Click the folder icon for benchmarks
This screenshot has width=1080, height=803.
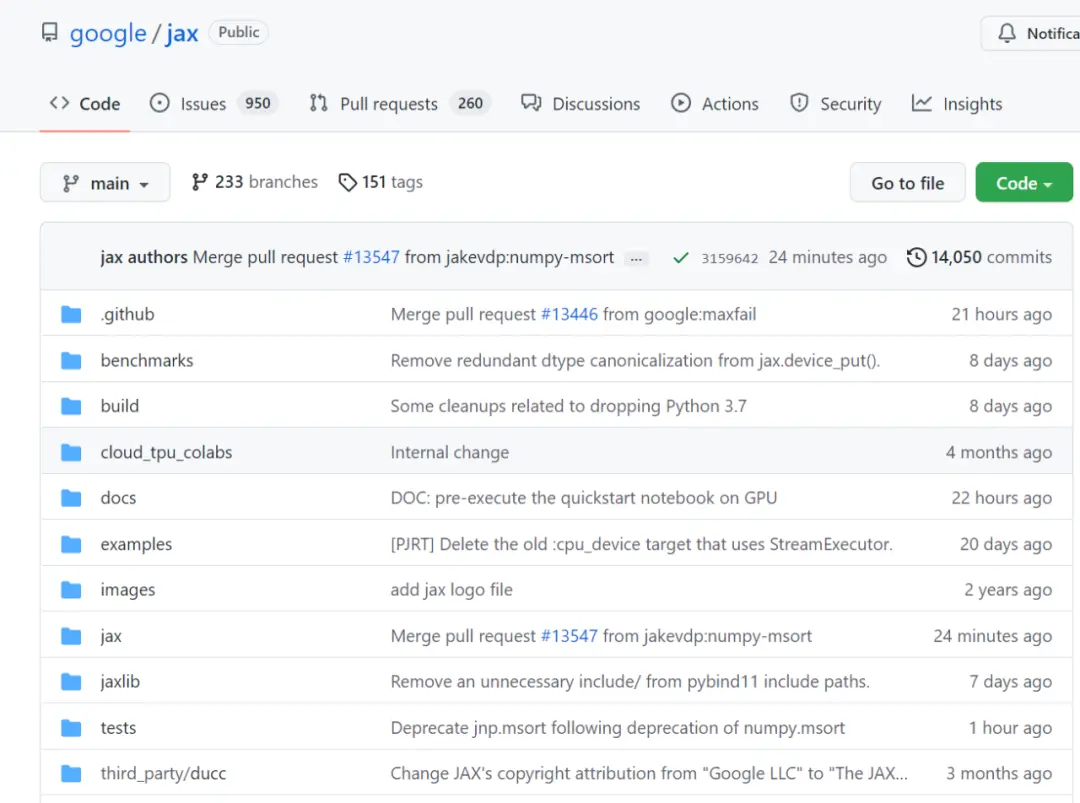tap(71, 360)
